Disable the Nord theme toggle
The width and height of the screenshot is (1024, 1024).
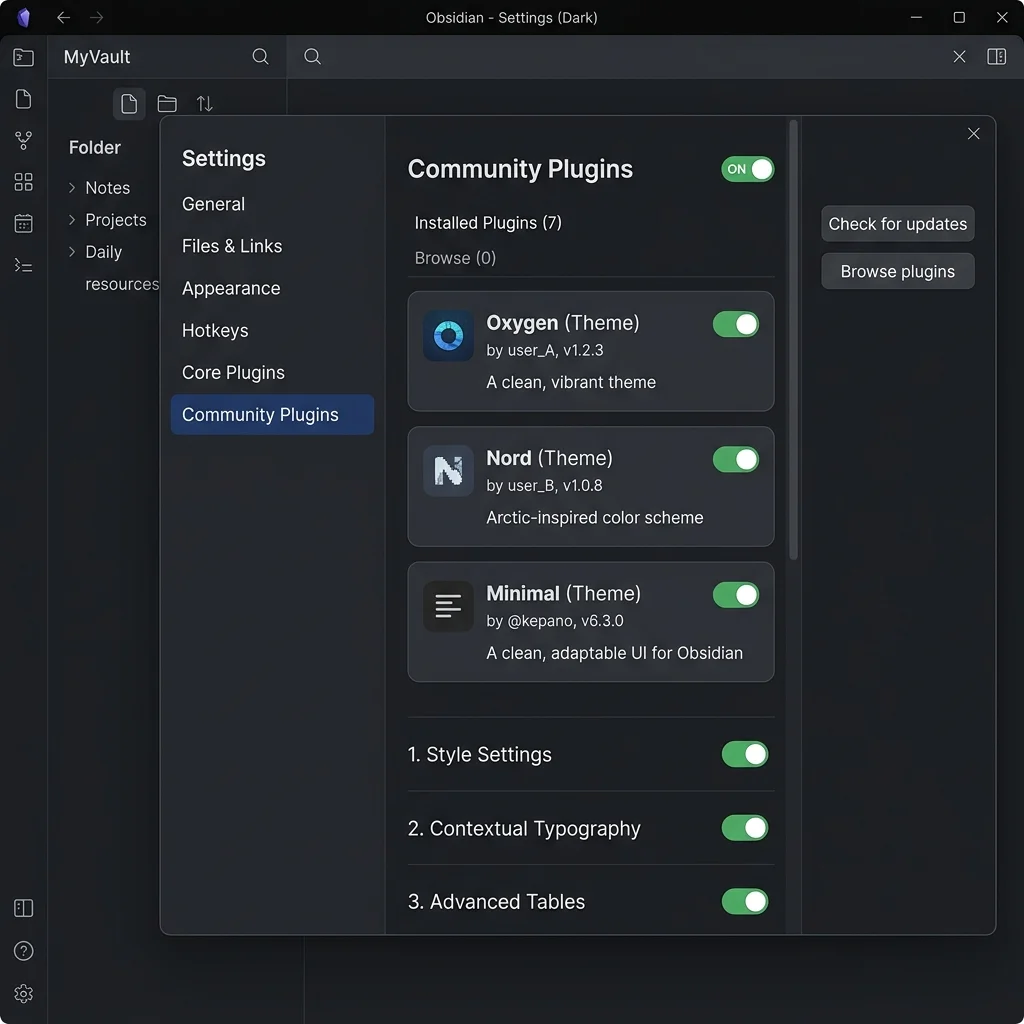pos(736,460)
